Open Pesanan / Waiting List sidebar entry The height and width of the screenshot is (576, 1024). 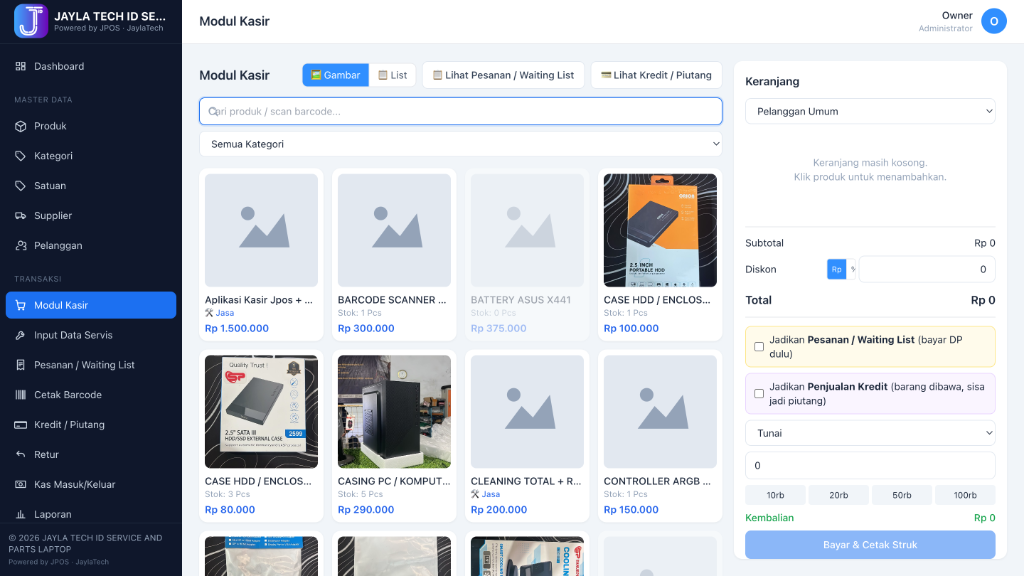point(91,365)
